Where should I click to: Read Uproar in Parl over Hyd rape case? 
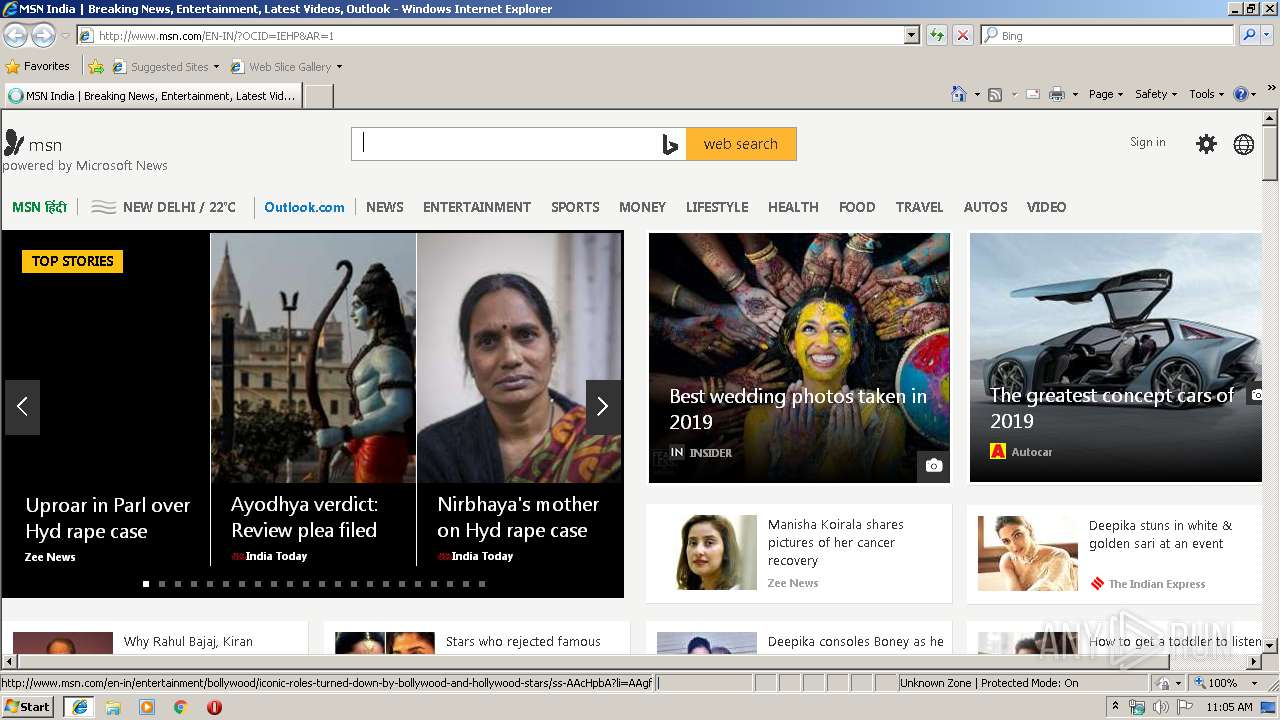(x=107, y=518)
